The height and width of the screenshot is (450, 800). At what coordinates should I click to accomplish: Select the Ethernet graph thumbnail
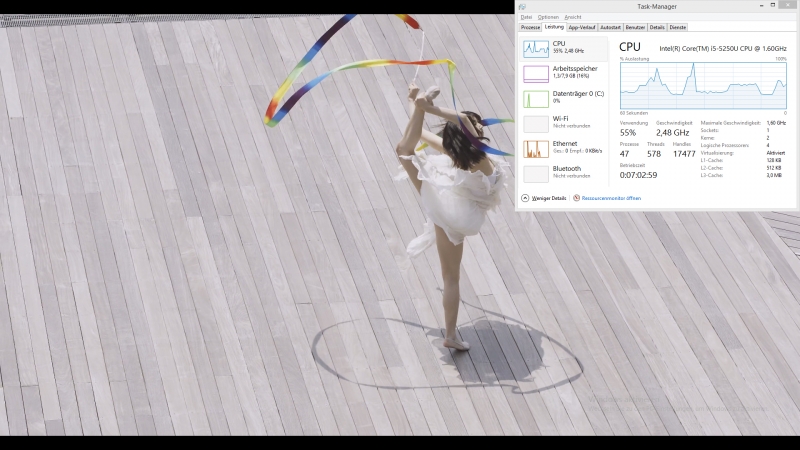coord(536,149)
